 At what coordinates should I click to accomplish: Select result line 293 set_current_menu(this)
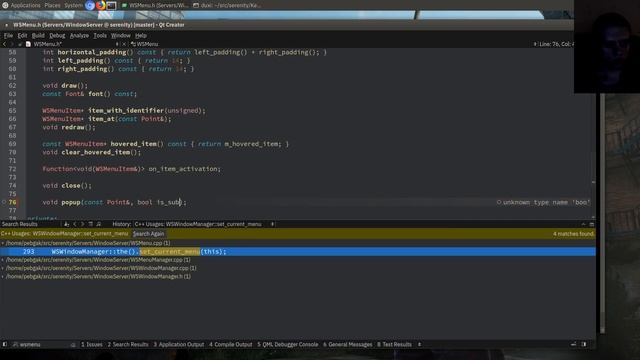tap(298, 251)
